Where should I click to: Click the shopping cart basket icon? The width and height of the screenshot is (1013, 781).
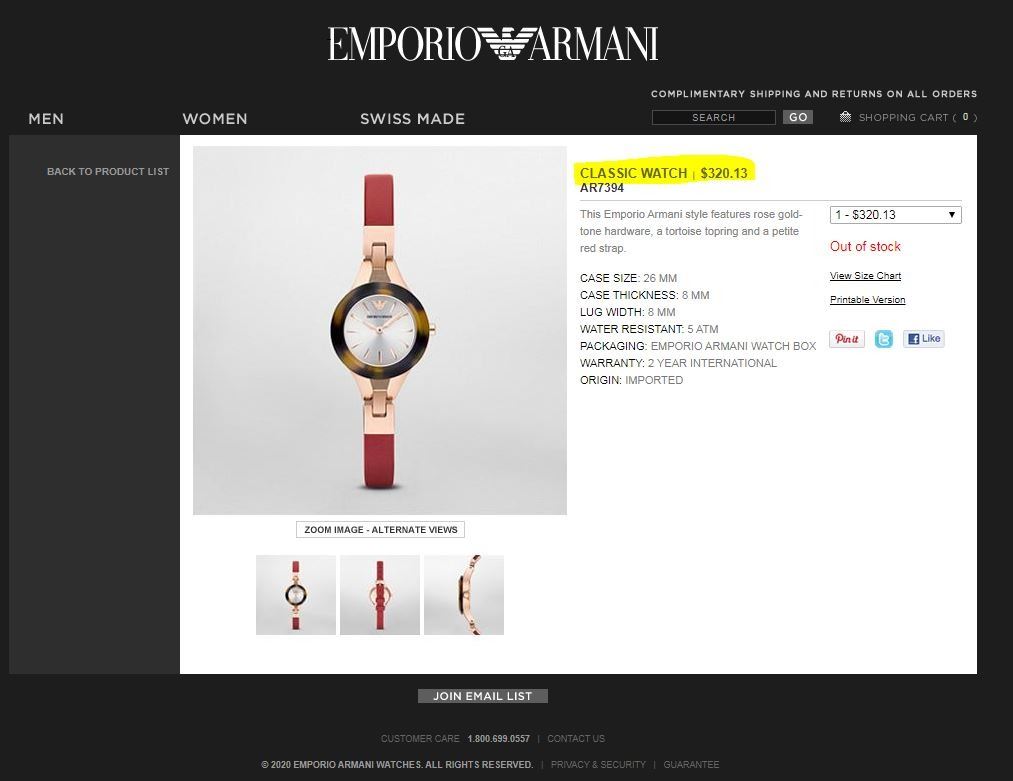point(845,116)
